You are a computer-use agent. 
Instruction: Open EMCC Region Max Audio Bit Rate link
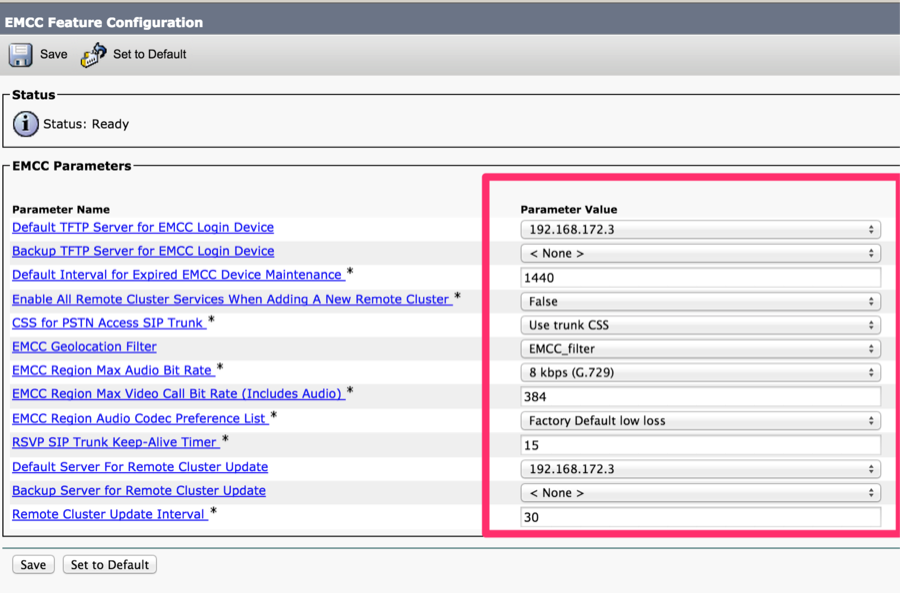[x=114, y=370]
